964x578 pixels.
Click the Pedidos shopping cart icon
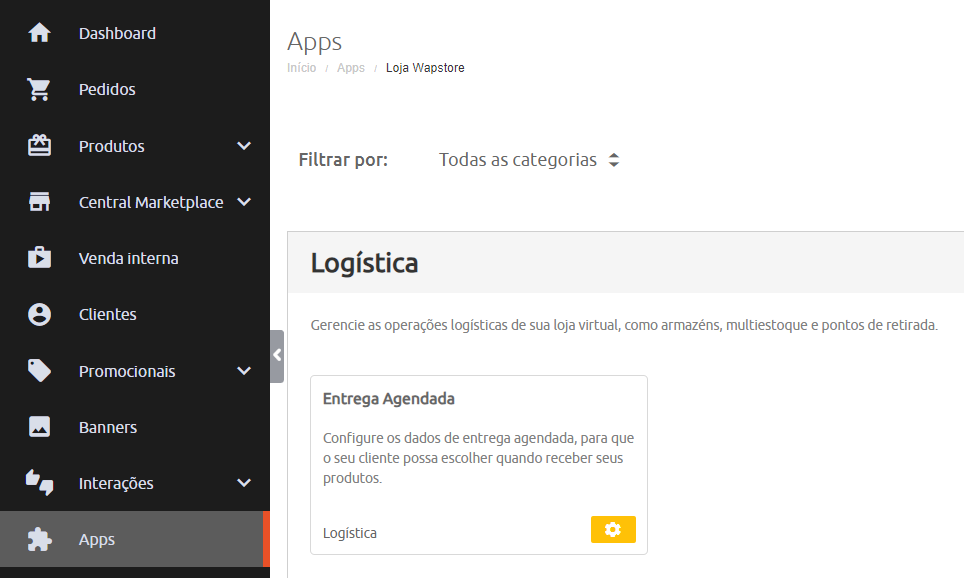39,89
